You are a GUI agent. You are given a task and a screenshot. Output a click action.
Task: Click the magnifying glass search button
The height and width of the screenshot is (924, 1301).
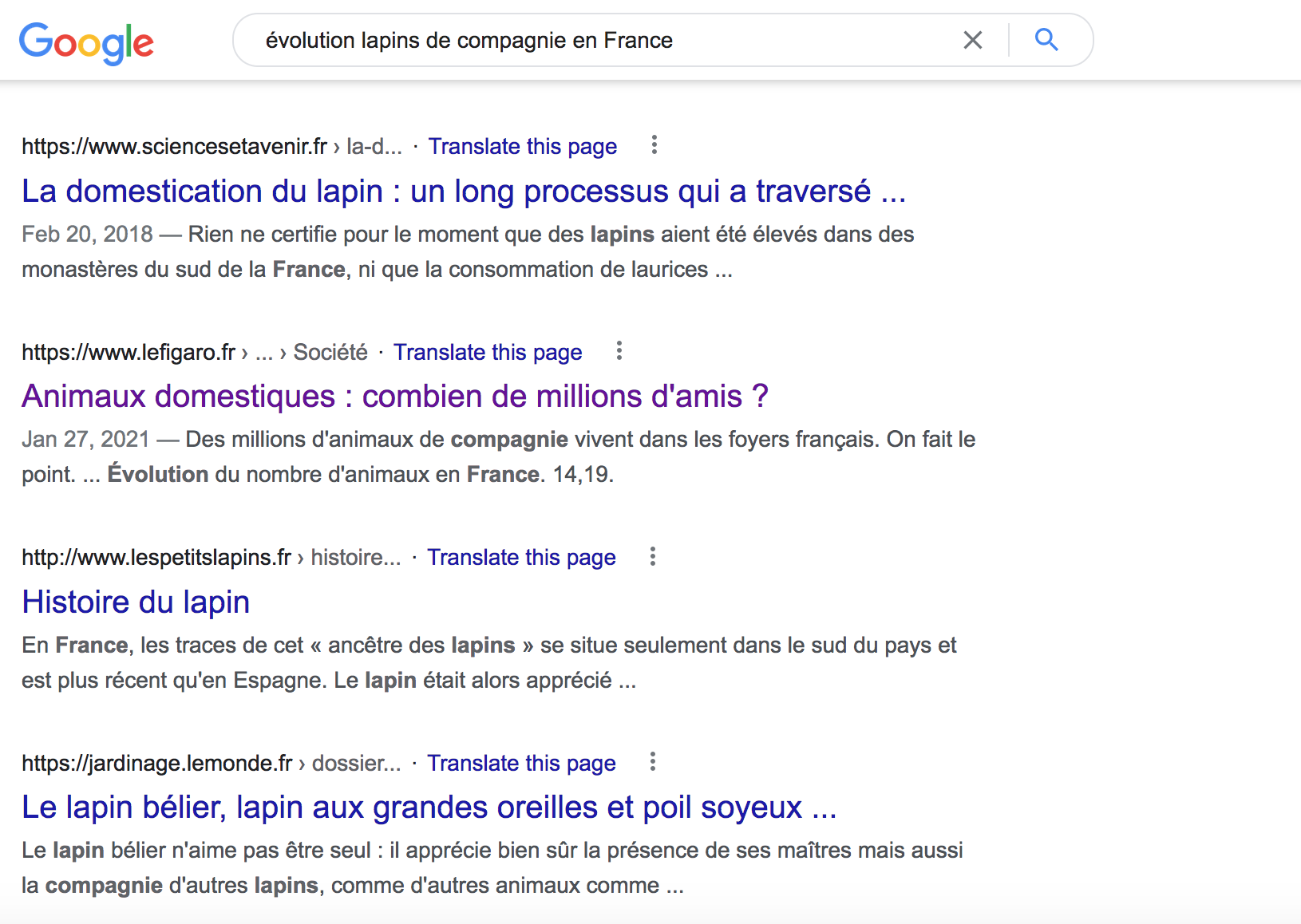pos(1046,40)
